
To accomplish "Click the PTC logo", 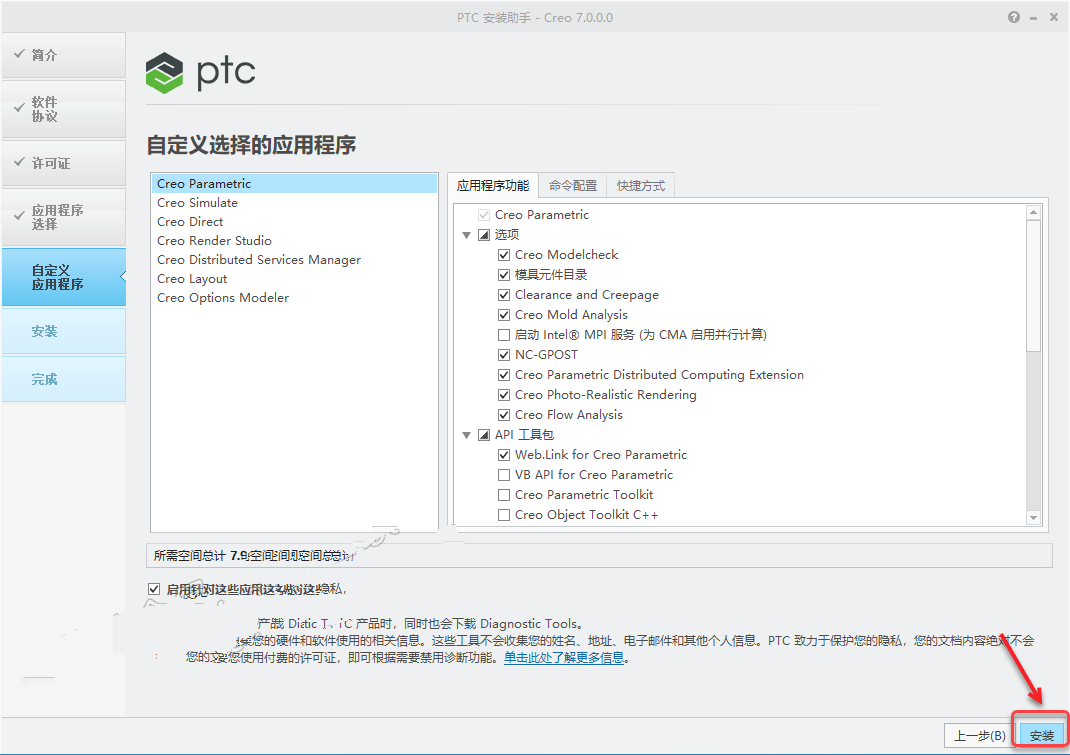I will point(201,72).
